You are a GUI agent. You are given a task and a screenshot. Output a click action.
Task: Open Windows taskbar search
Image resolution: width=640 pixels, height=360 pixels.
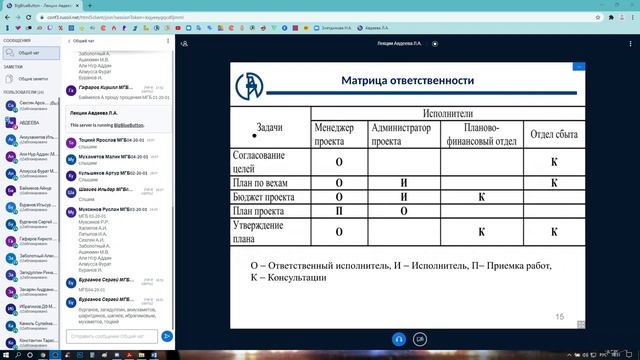click(x=18, y=355)
